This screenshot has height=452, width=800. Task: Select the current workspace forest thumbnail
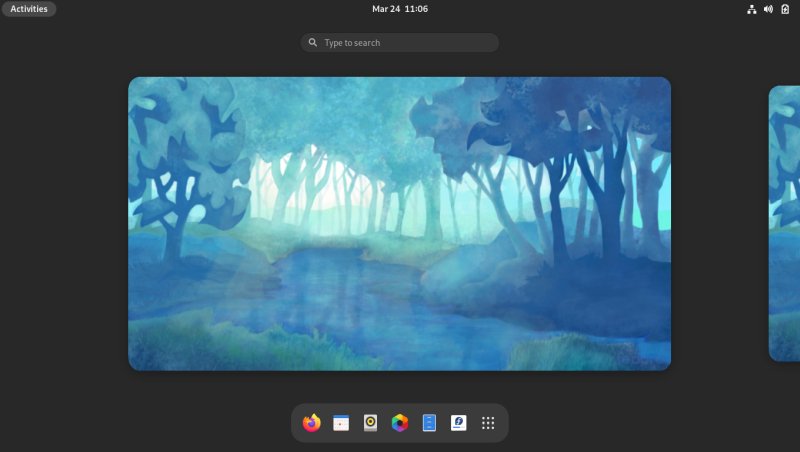point(399,223)
